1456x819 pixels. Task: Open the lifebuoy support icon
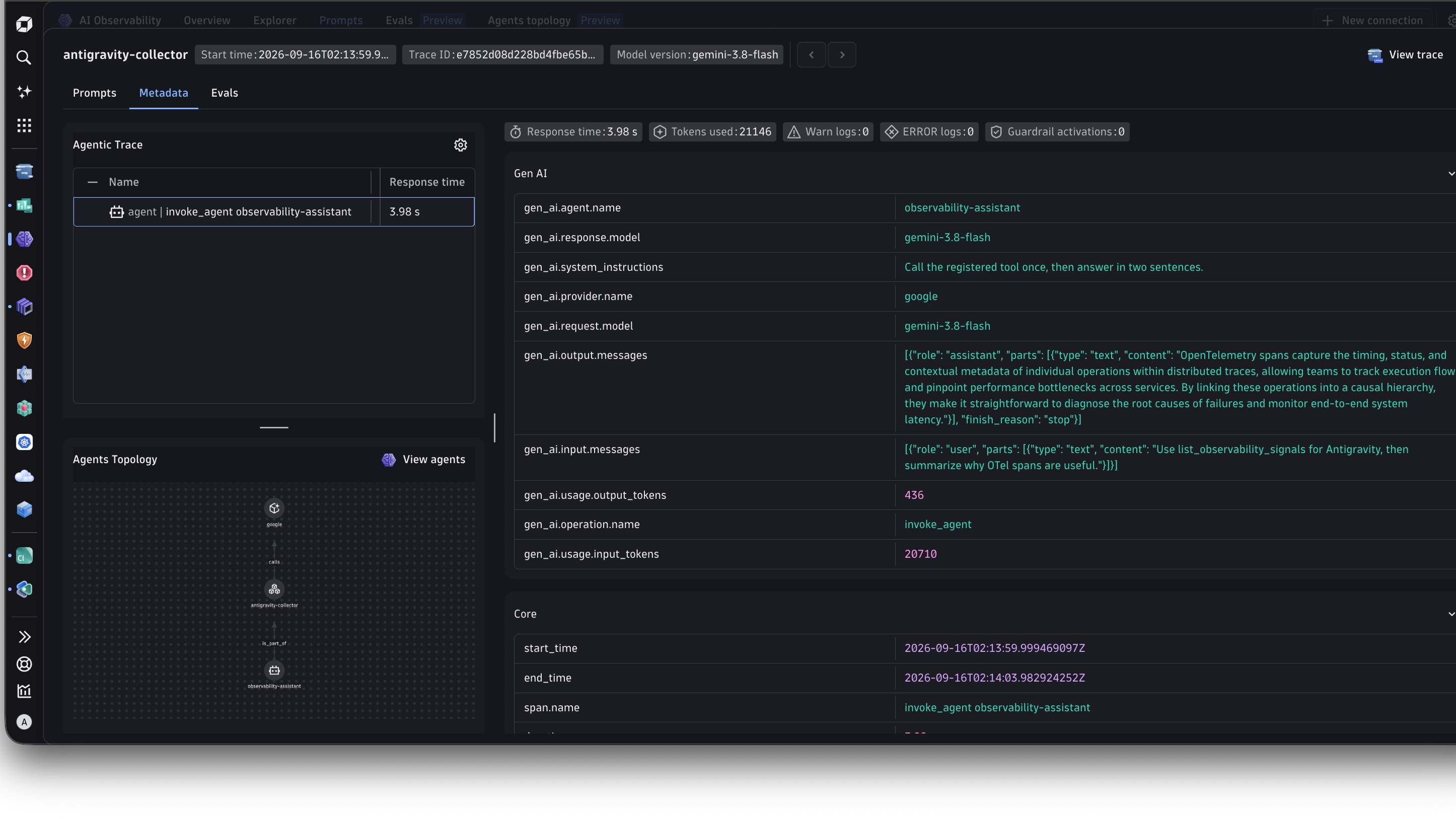coord(24,664)
